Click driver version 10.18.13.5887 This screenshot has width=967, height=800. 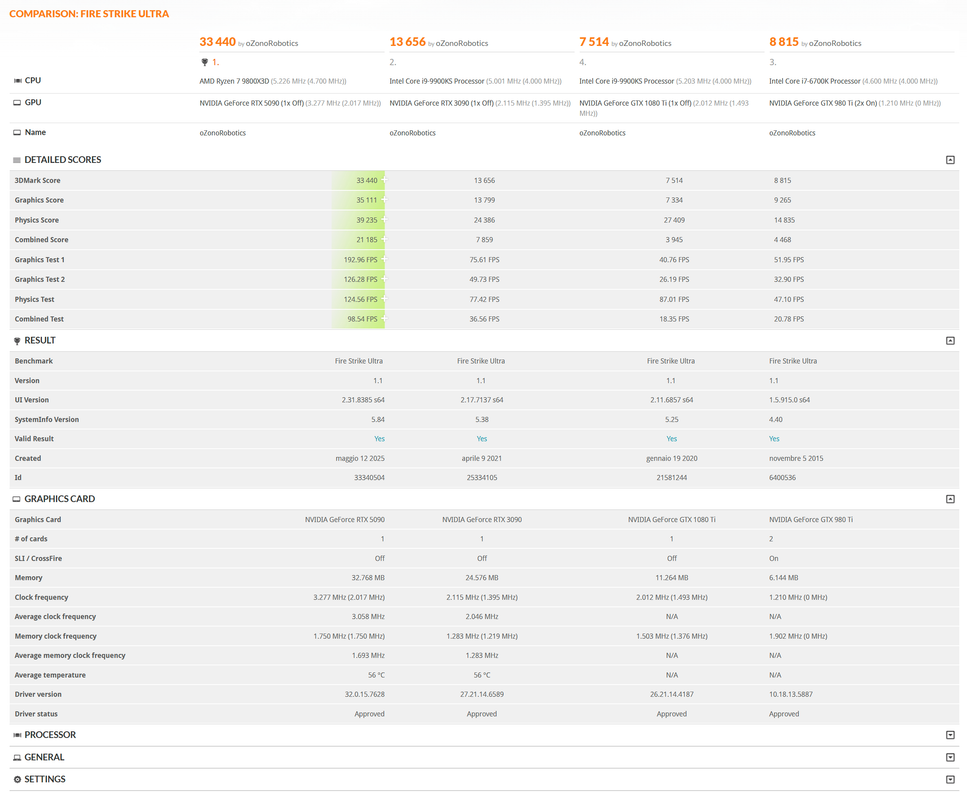(791, 695)
